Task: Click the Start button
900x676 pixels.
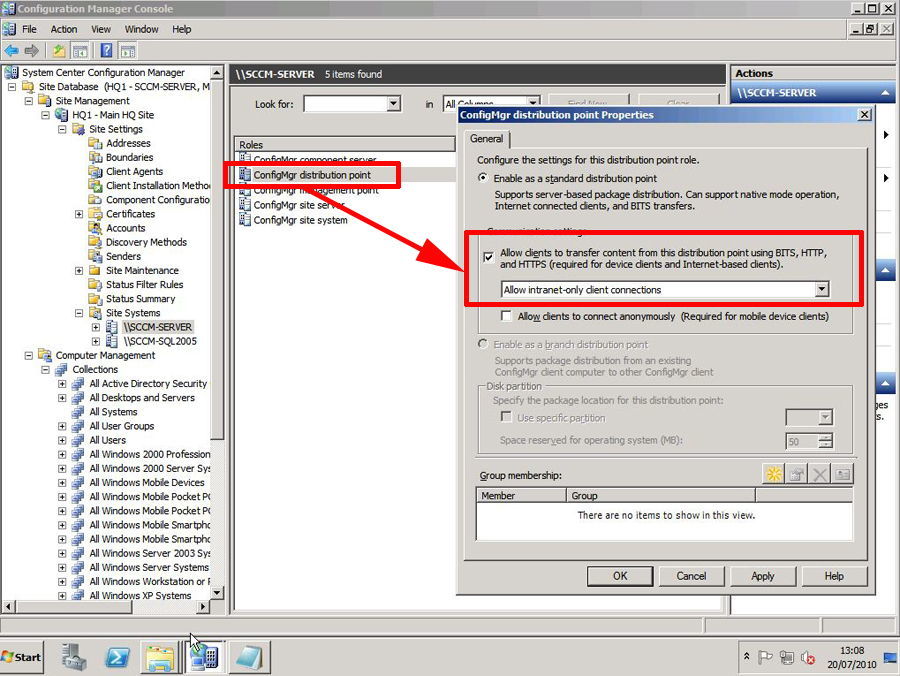Action: [22, 657]
